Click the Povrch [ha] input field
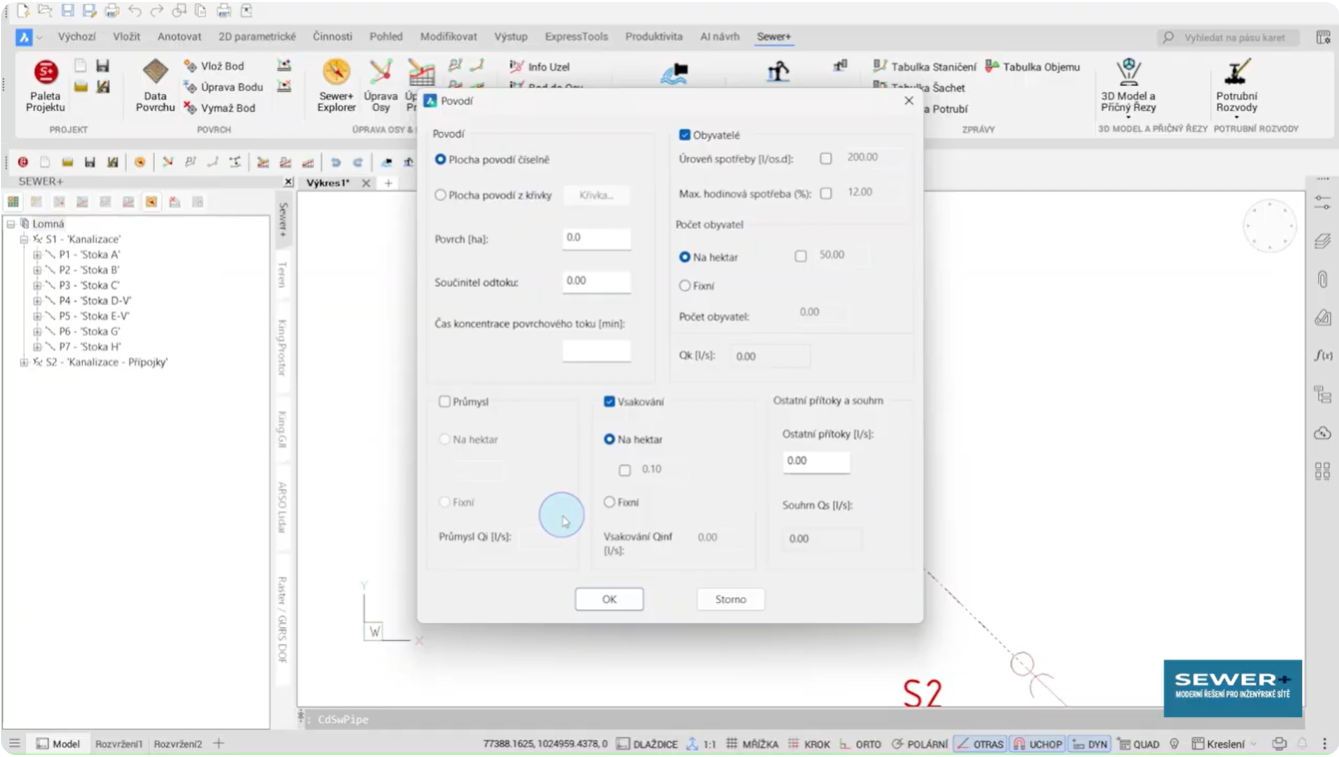 (x=596, y=238)
